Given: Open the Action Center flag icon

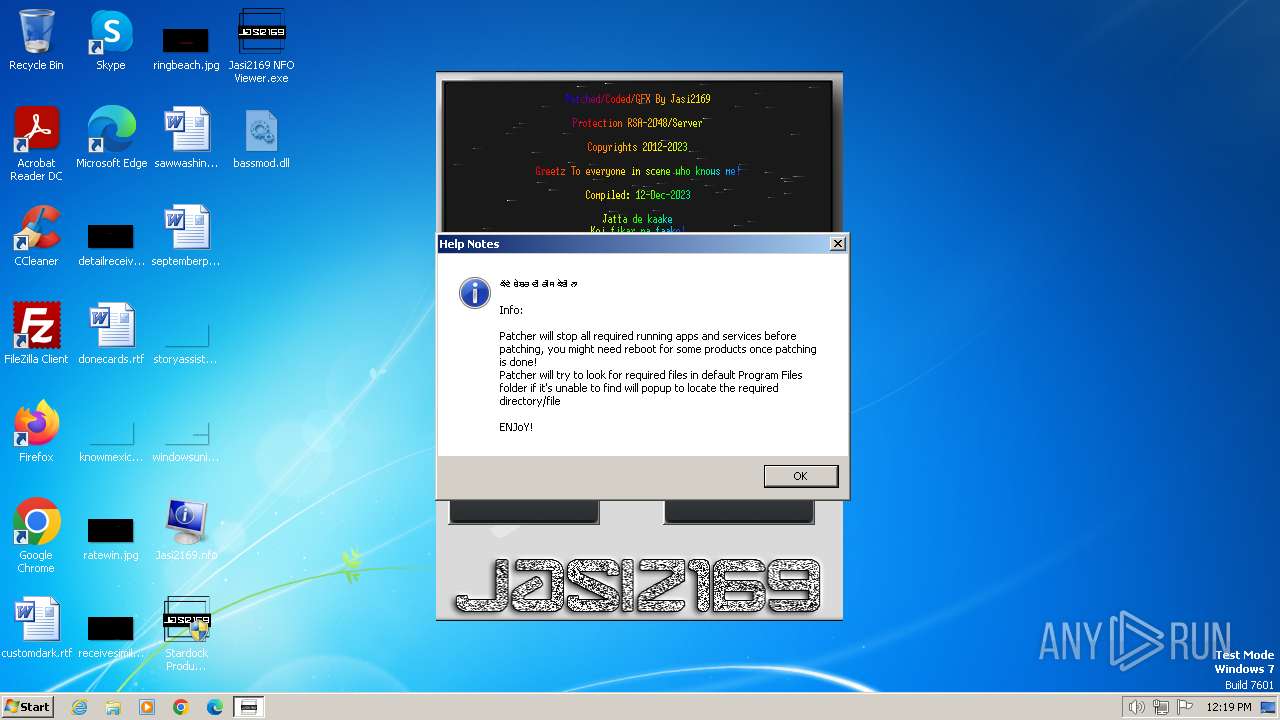Looking at the screenshot, I should coord(1185,707).
